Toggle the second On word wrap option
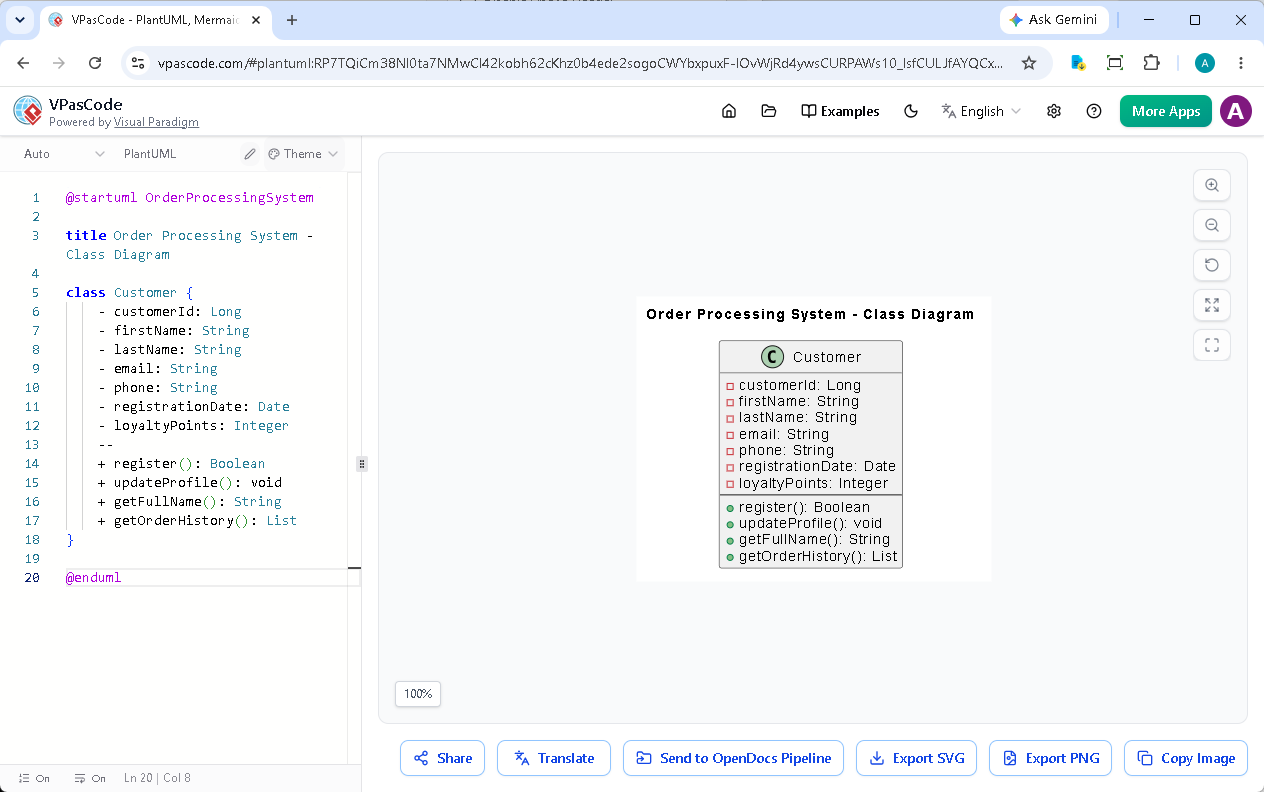 (x=90, y=778)
